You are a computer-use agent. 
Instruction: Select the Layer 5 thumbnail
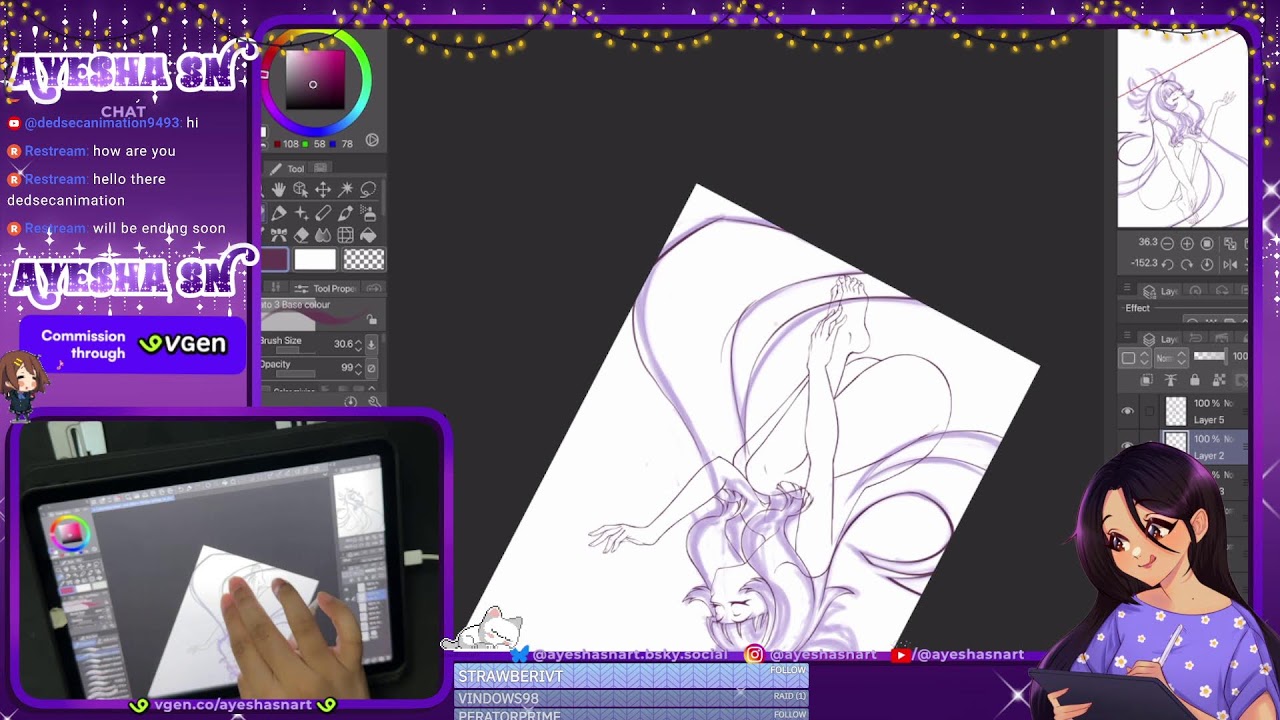click(1176, 411)
